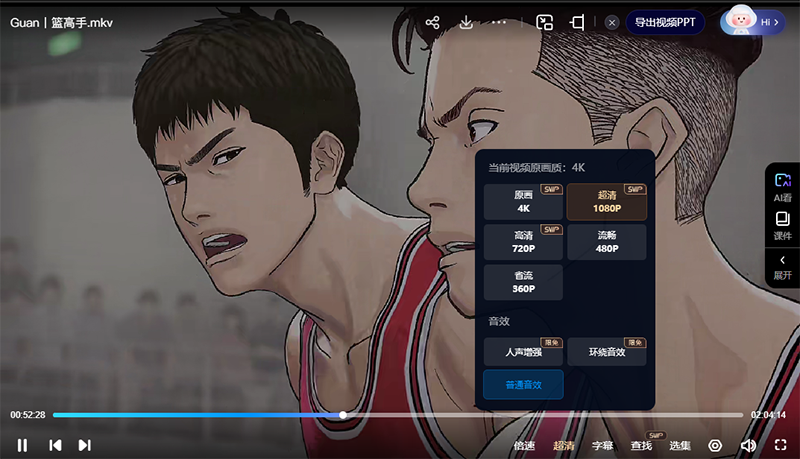Skip to the previous video
Screen dimensions: 800x459
(x=55, y=445)
